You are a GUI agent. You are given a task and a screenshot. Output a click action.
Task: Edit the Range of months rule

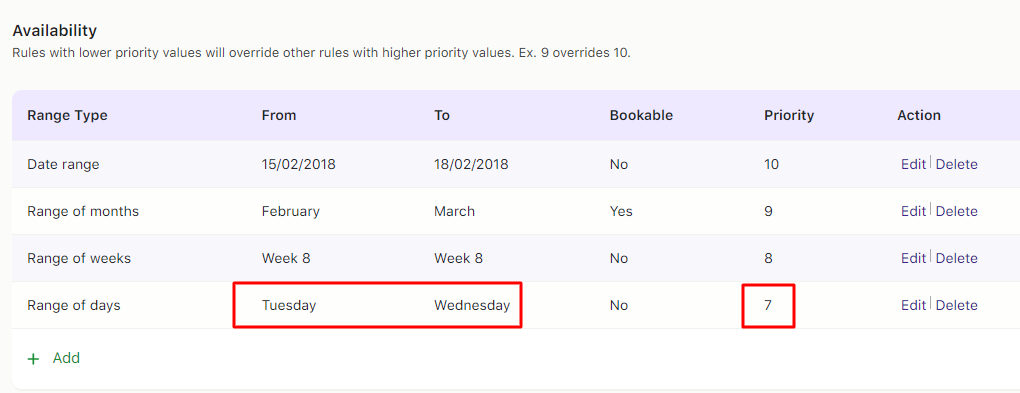913,211
